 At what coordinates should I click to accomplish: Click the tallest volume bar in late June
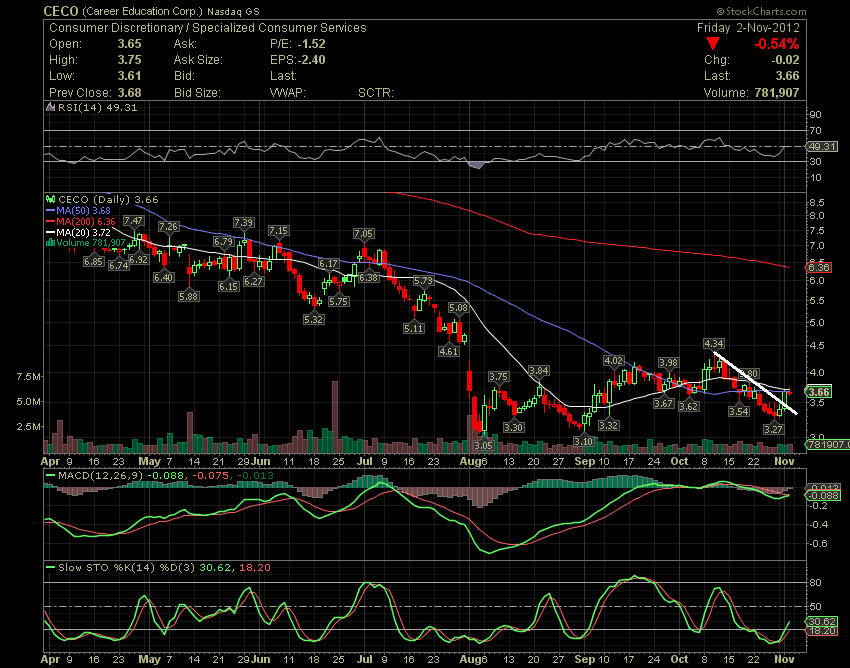click(335, 416)
